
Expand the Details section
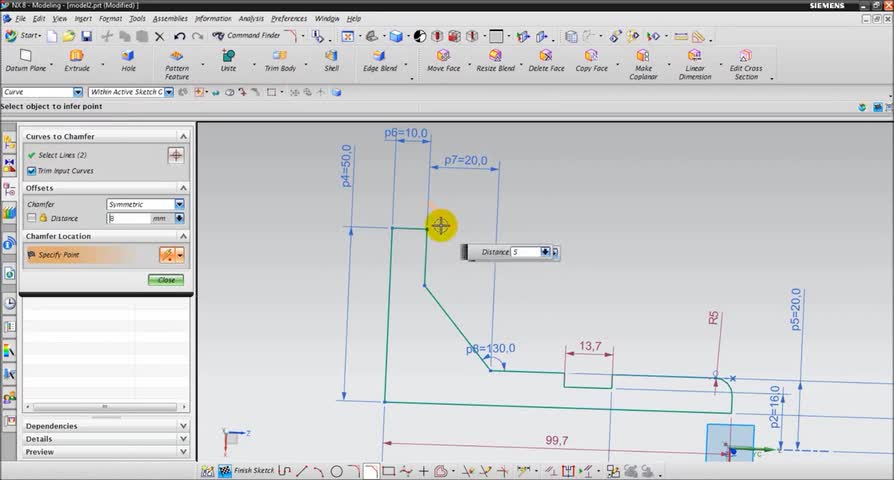tap(183, 438)
